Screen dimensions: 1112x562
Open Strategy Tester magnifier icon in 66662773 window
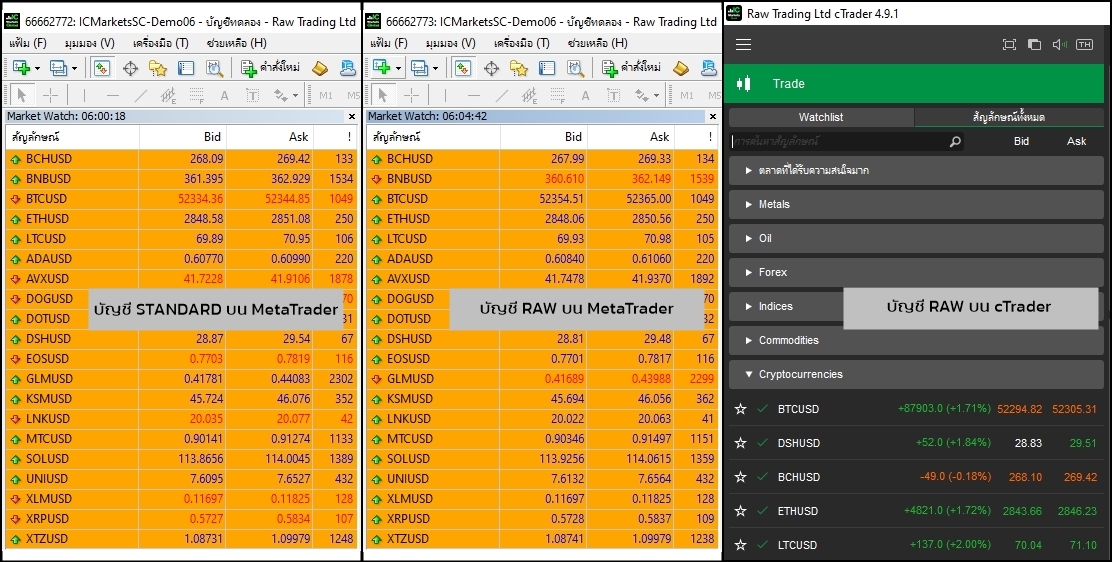[x=575, y=68]
